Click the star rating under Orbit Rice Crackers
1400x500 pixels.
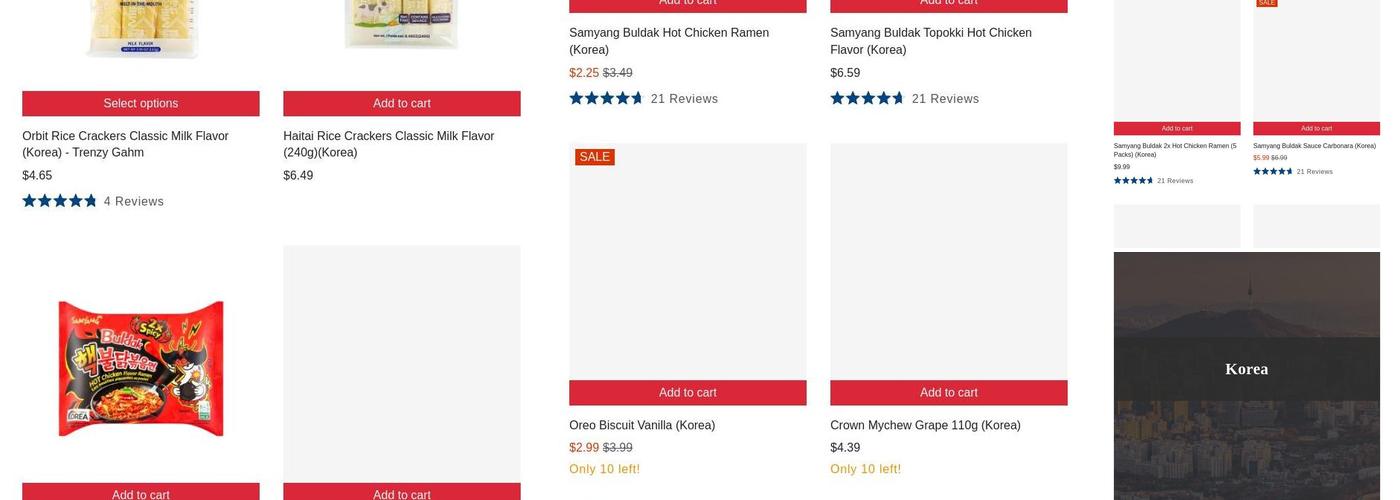[60, 201]
